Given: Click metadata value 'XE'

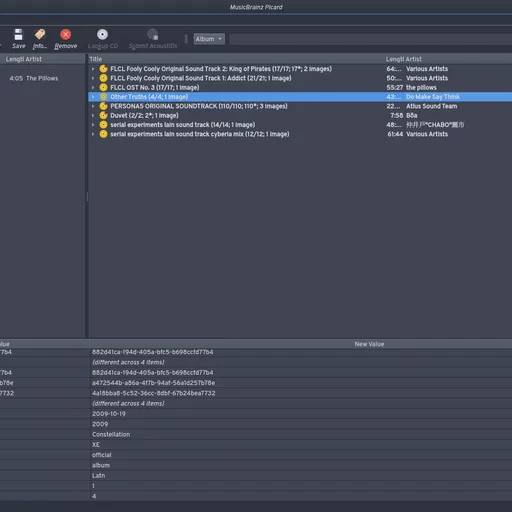Looking at the screenshot, I should coord(96,445).
